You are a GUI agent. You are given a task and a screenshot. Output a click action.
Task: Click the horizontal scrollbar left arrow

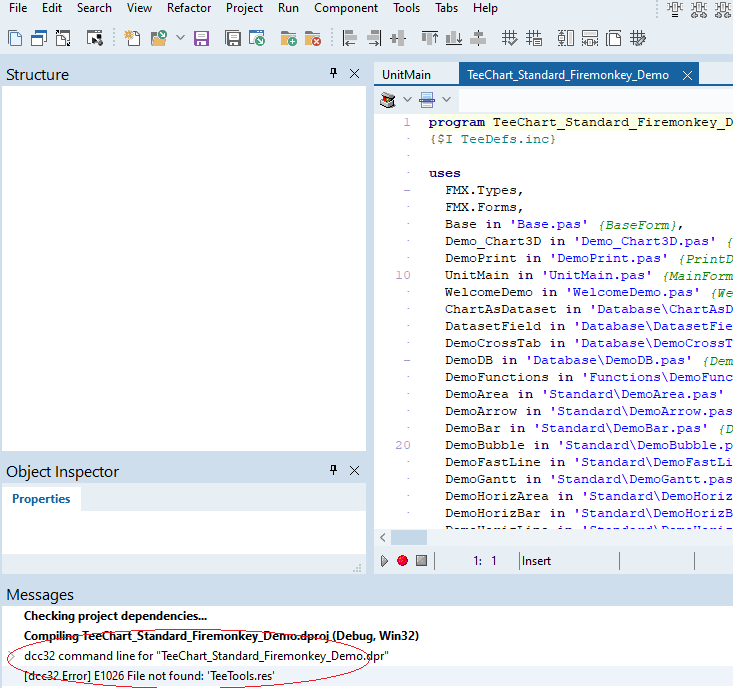tap(383, 538)
